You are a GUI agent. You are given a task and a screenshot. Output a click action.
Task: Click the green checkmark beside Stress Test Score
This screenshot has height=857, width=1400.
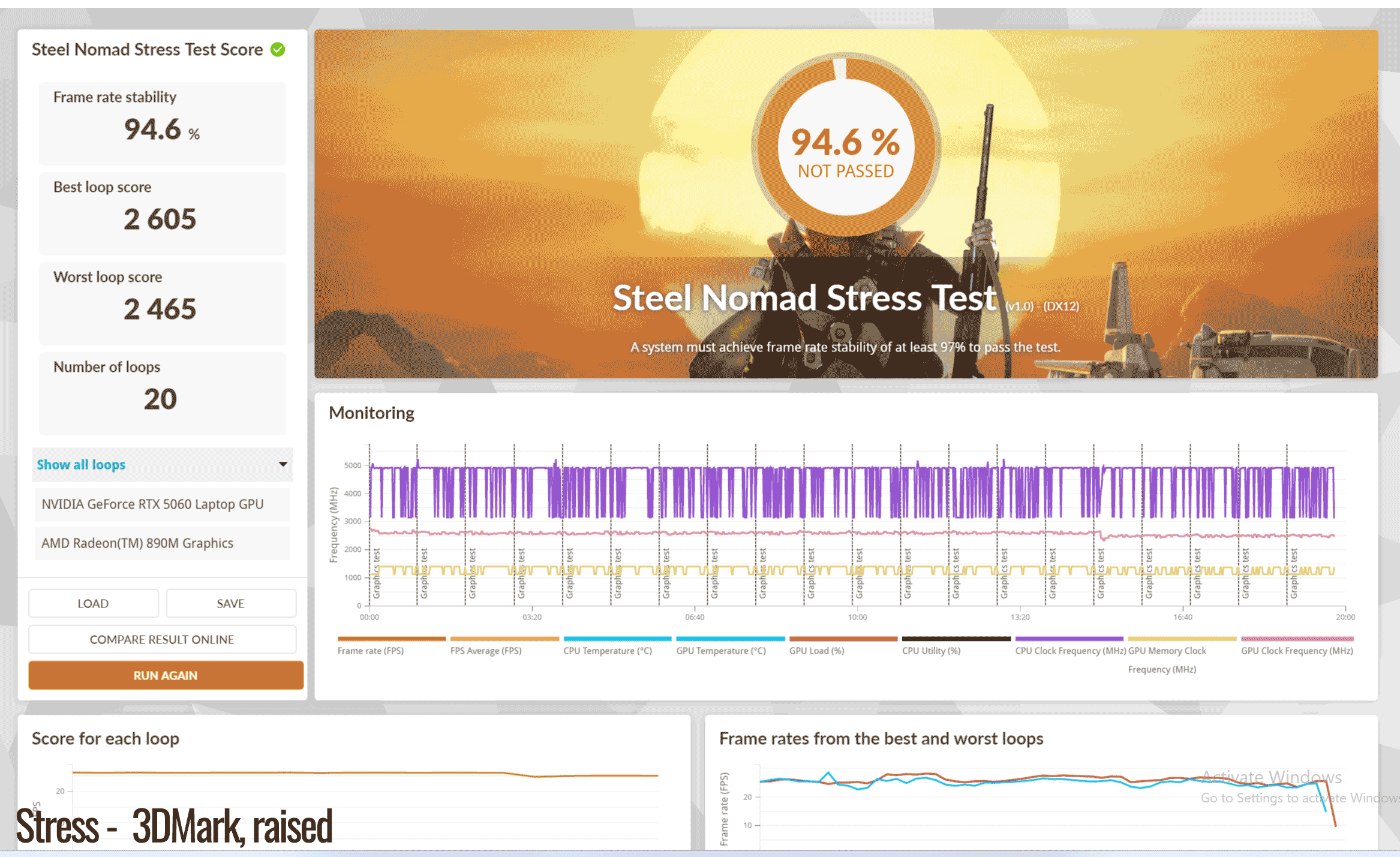tap(278, 49)
